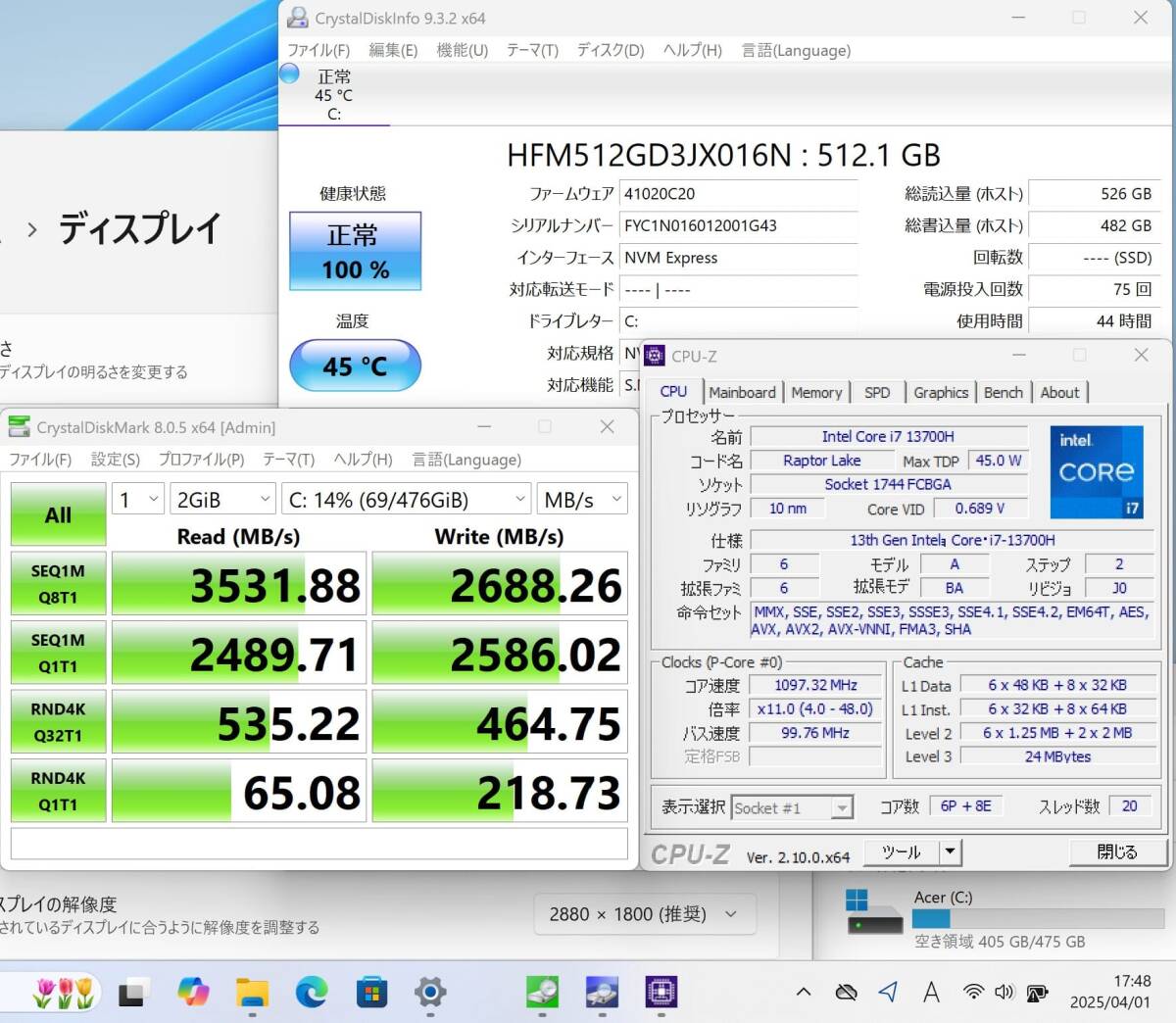Click the serial number field FYC1N016012001G43

[x=739, y=225]
